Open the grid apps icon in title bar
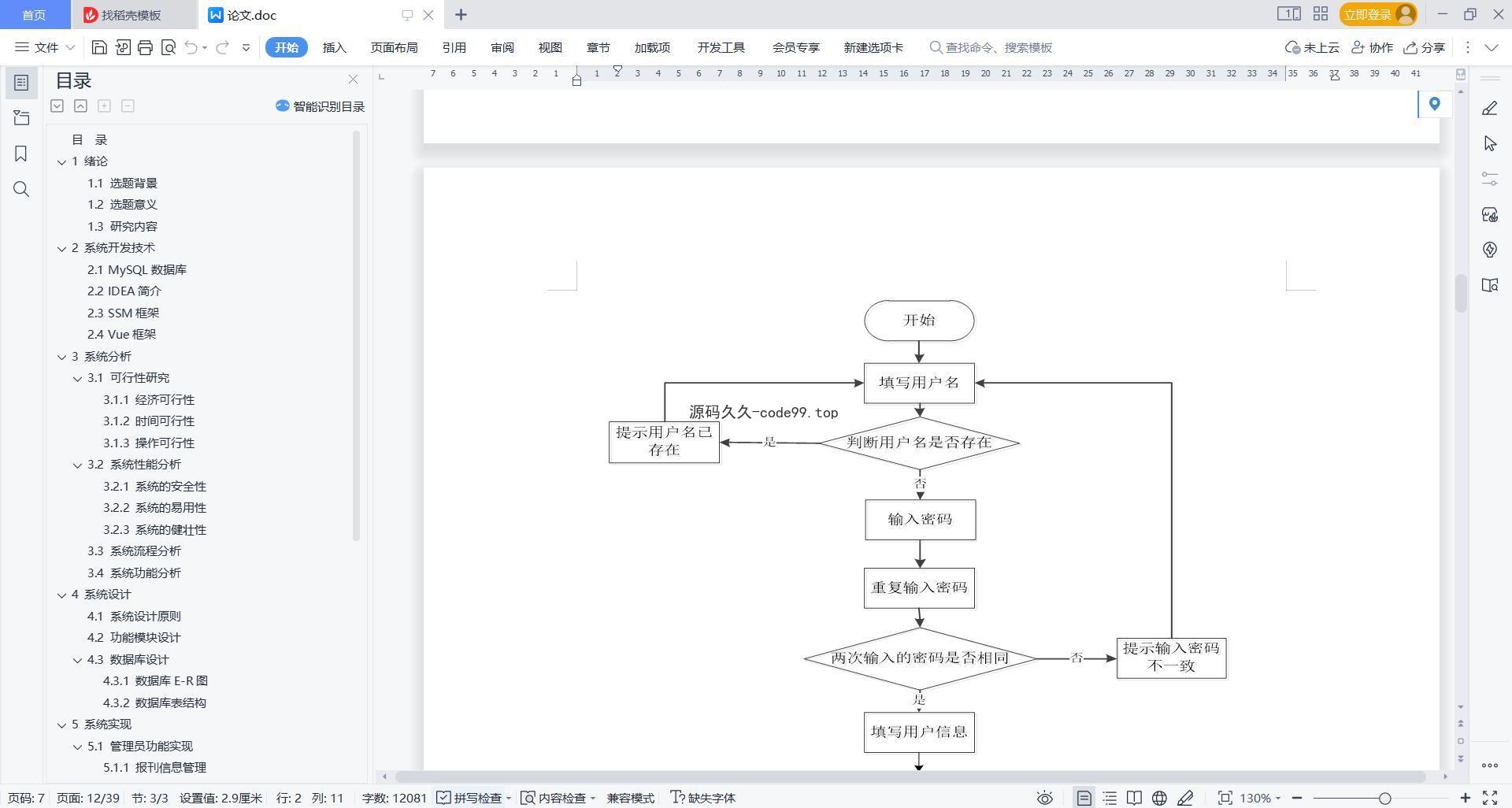The width and height of the screenshot is (1512, 808). pyautogui.click(x=1321, y=14)
